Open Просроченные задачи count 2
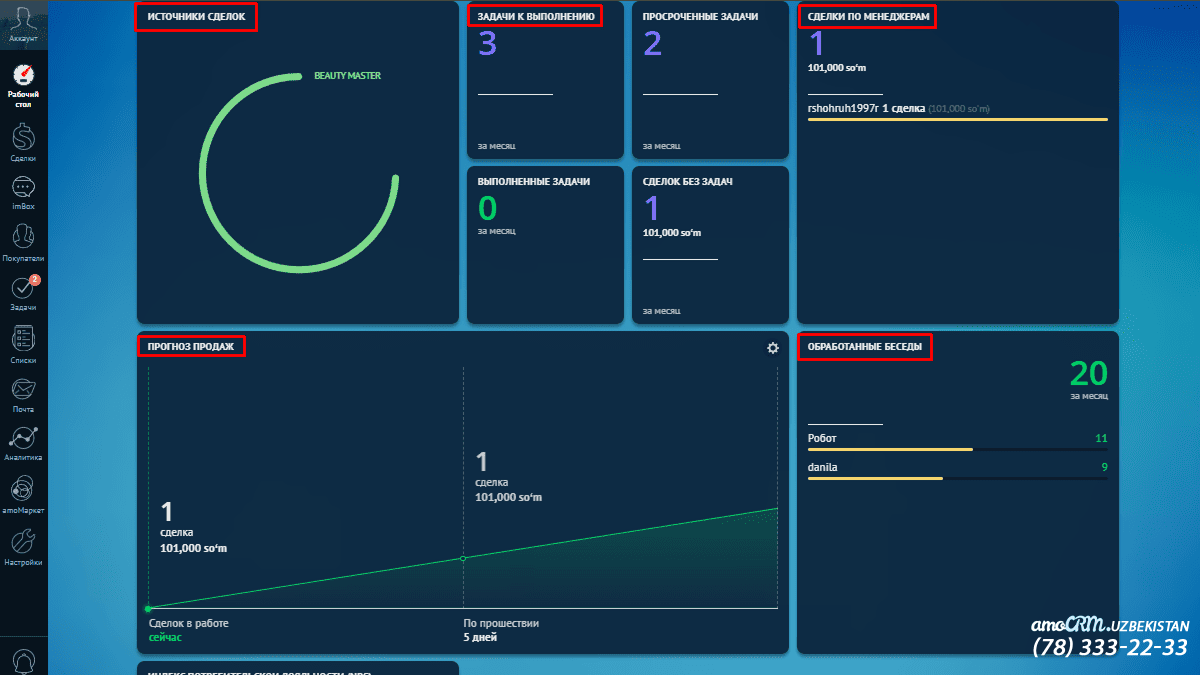The image size is (1200, 675). (x=652, y=44)
